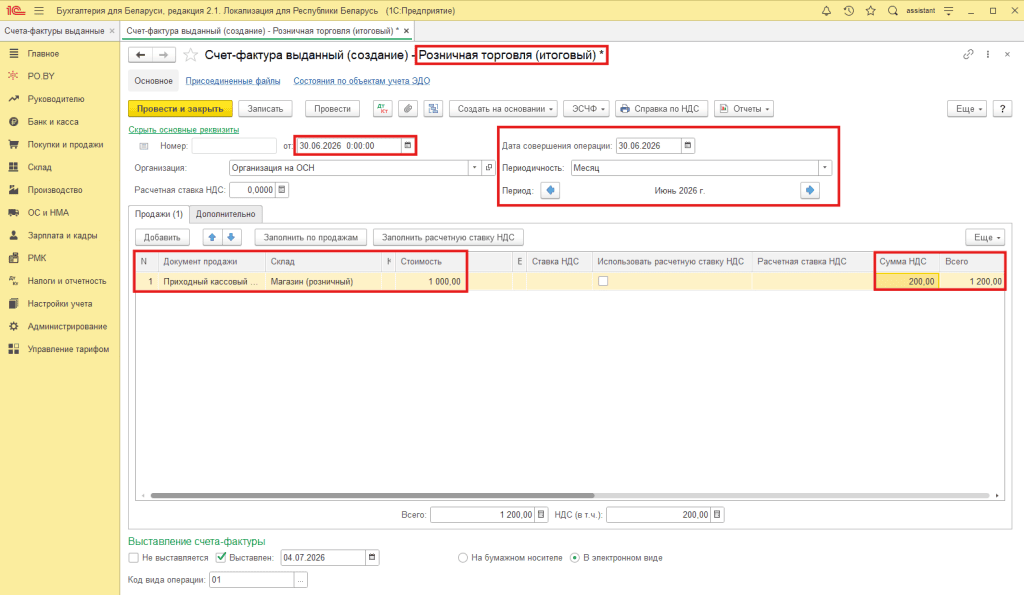Open calculator for Расчетная ставка НДС
This screenshot has height=595, width=1024.
pos(282,189)
